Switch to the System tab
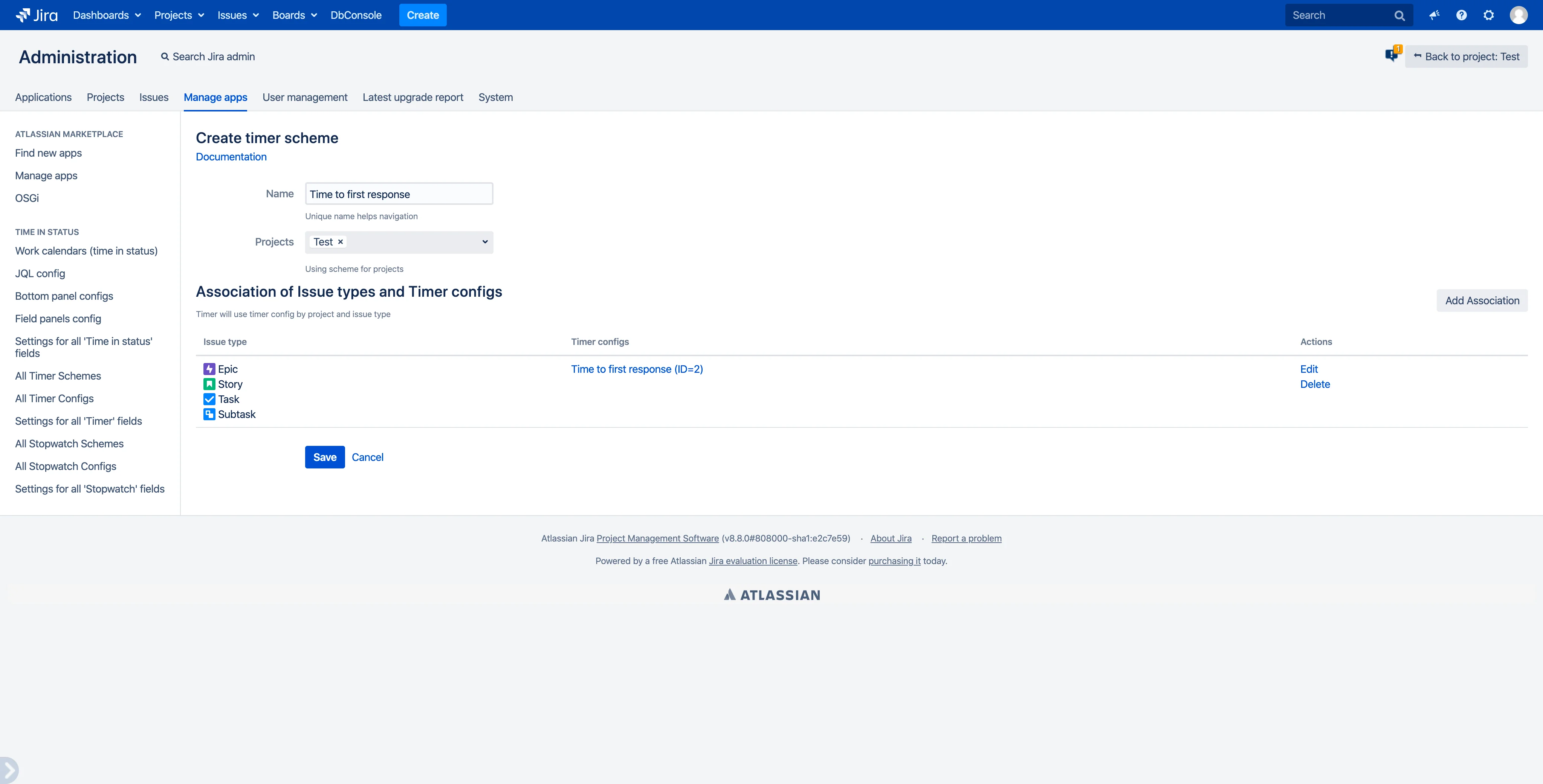Image resolution: width=1543 pixels, height=784 pixels. 495,97
